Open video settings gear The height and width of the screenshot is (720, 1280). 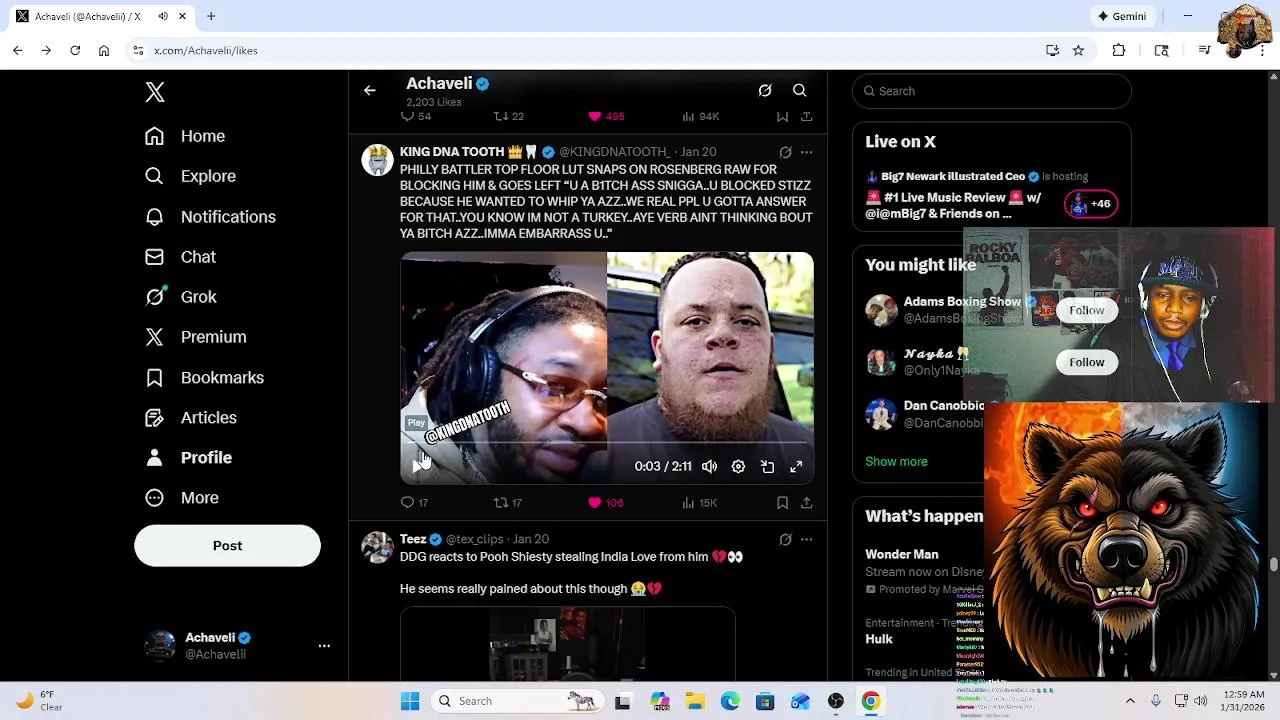(x=738, y=467)
